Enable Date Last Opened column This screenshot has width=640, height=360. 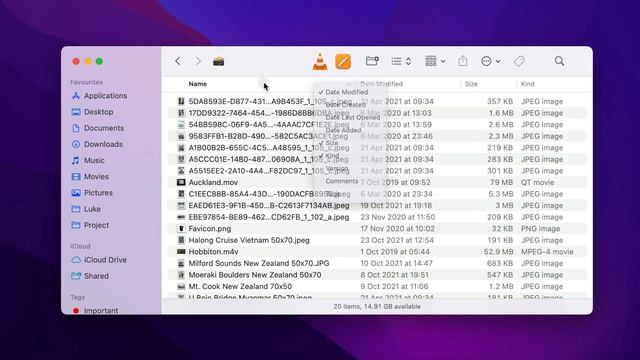[353, 118]
